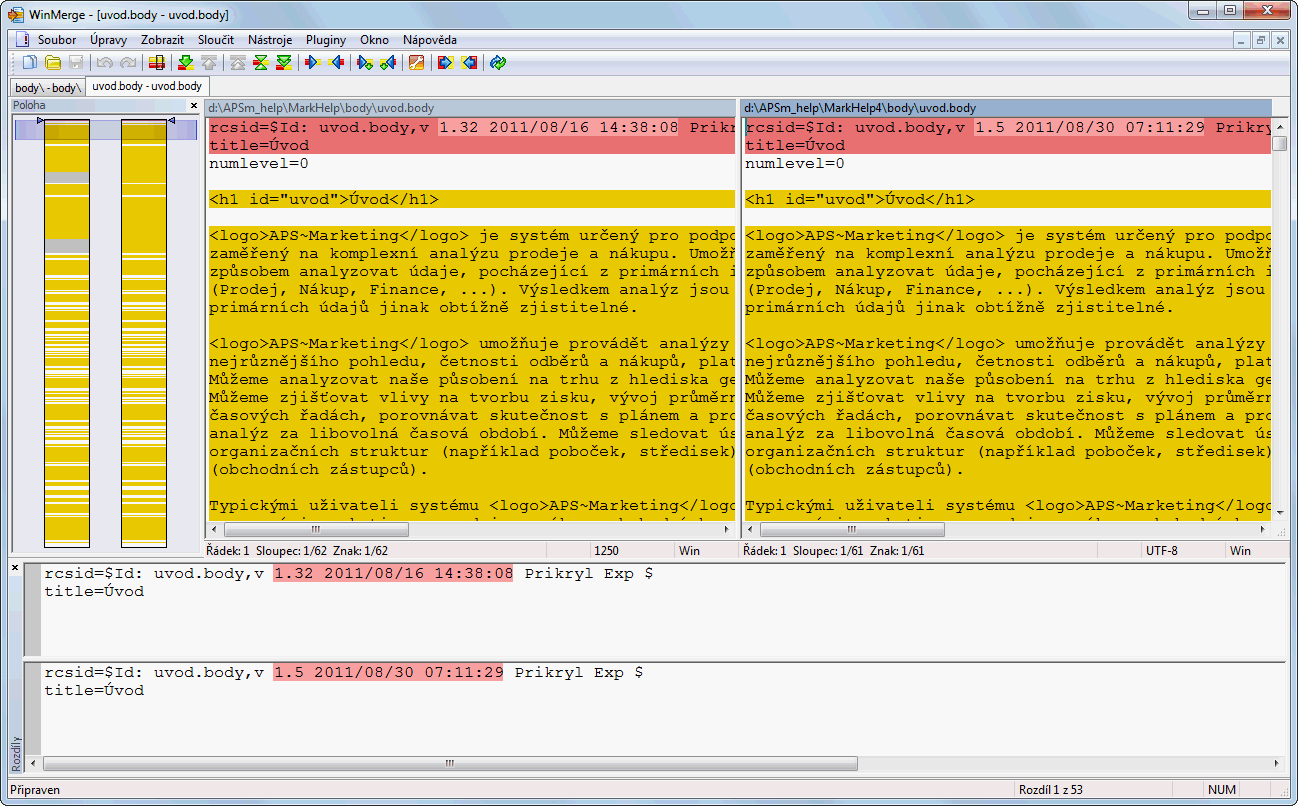Screen dimensions: 1298x806
Task: Click highlighted '1.32 2011/08/16 14:38:08' in diff pane
Action: 393,574
